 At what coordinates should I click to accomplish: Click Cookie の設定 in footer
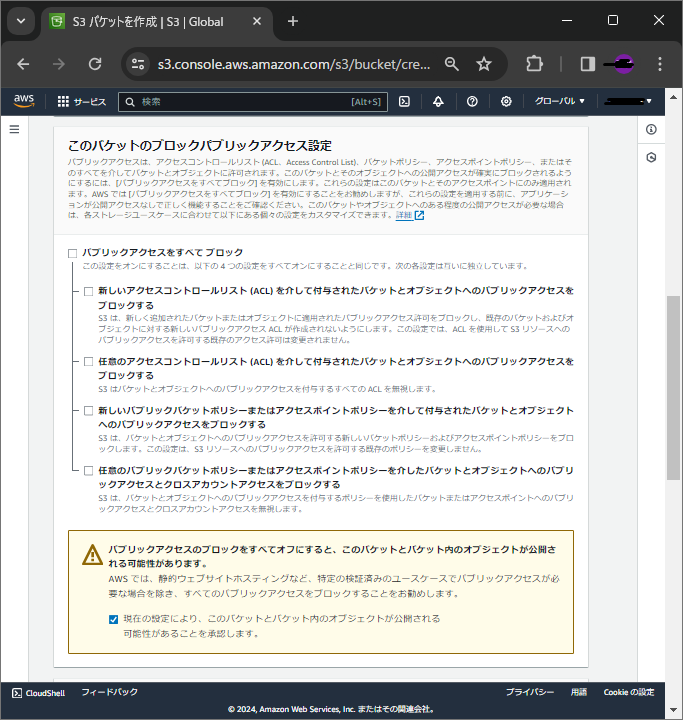click(629, 692)
